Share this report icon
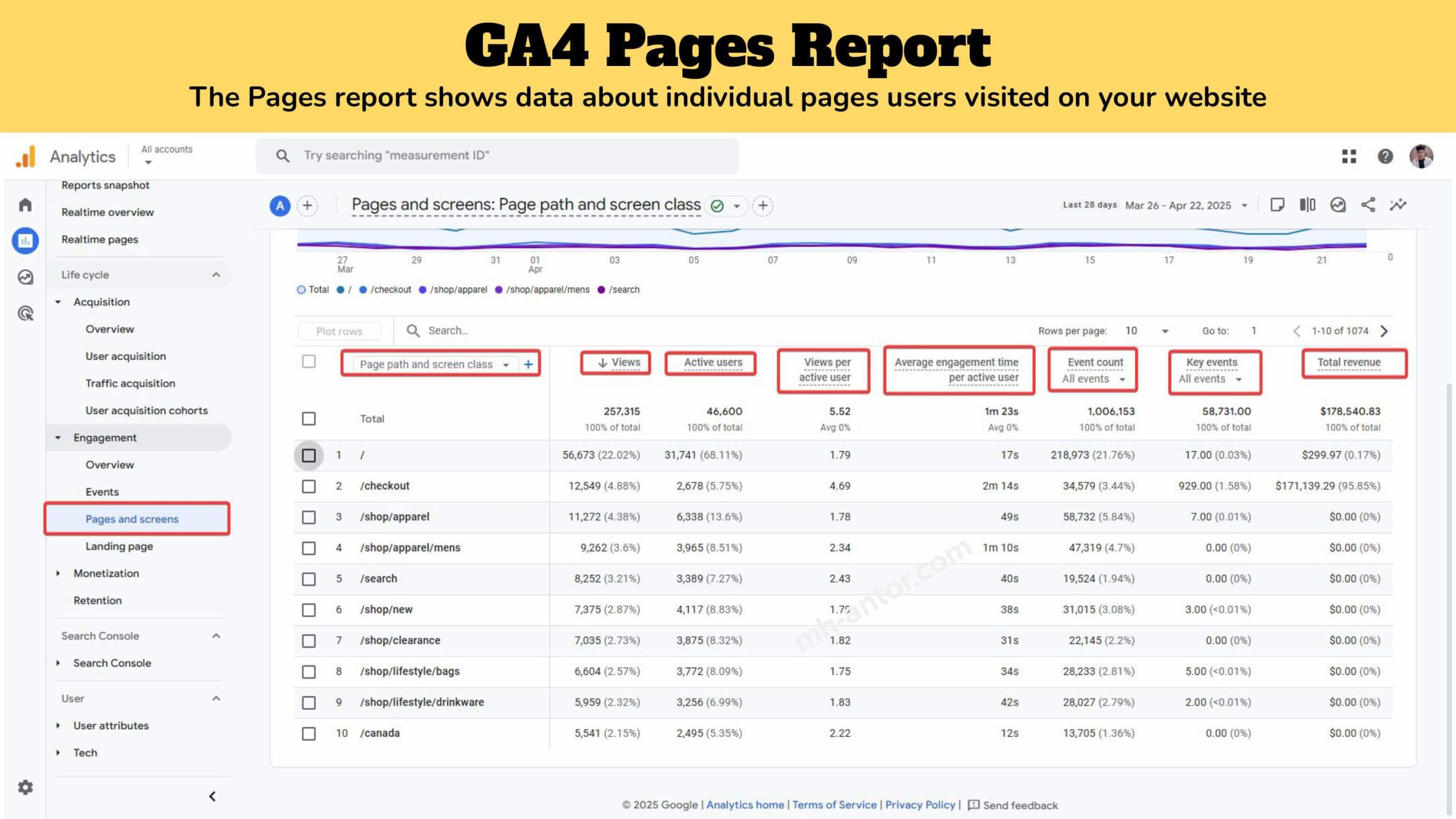Viewport: 1456px width, 819px height. pyautogui.click(x=1368, y=205)
